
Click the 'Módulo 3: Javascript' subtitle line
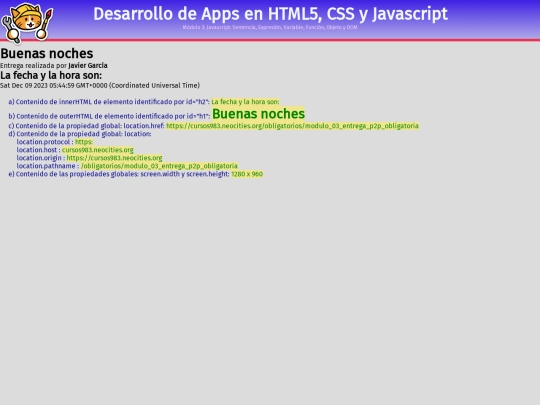(x=270, y=27)
